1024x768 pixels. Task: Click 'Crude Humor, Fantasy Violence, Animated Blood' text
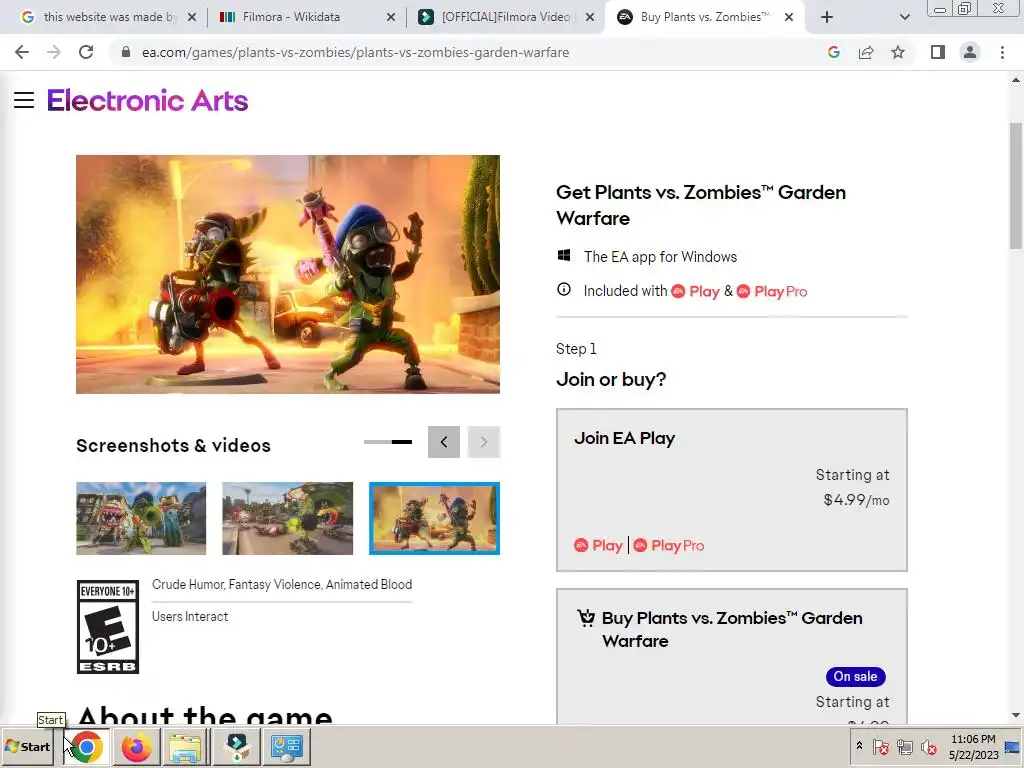pos(282,584)
